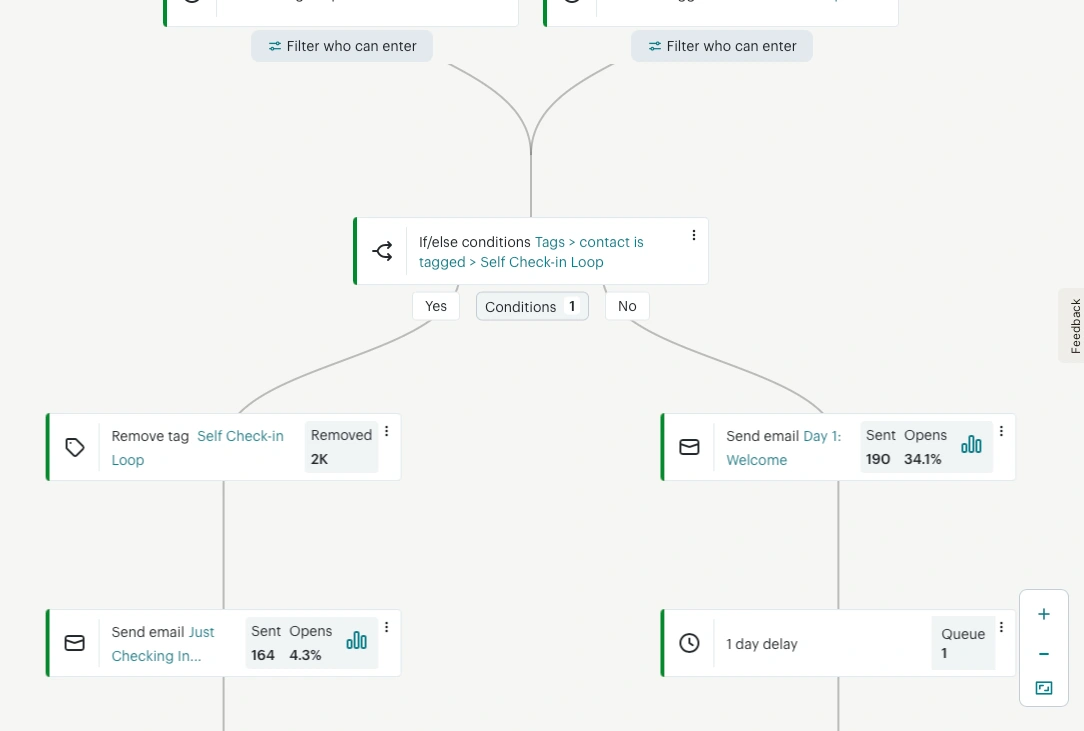Screen dimensions: 1084x731
Task: Open the Feedback side tab
Action: click(1074, 326)
